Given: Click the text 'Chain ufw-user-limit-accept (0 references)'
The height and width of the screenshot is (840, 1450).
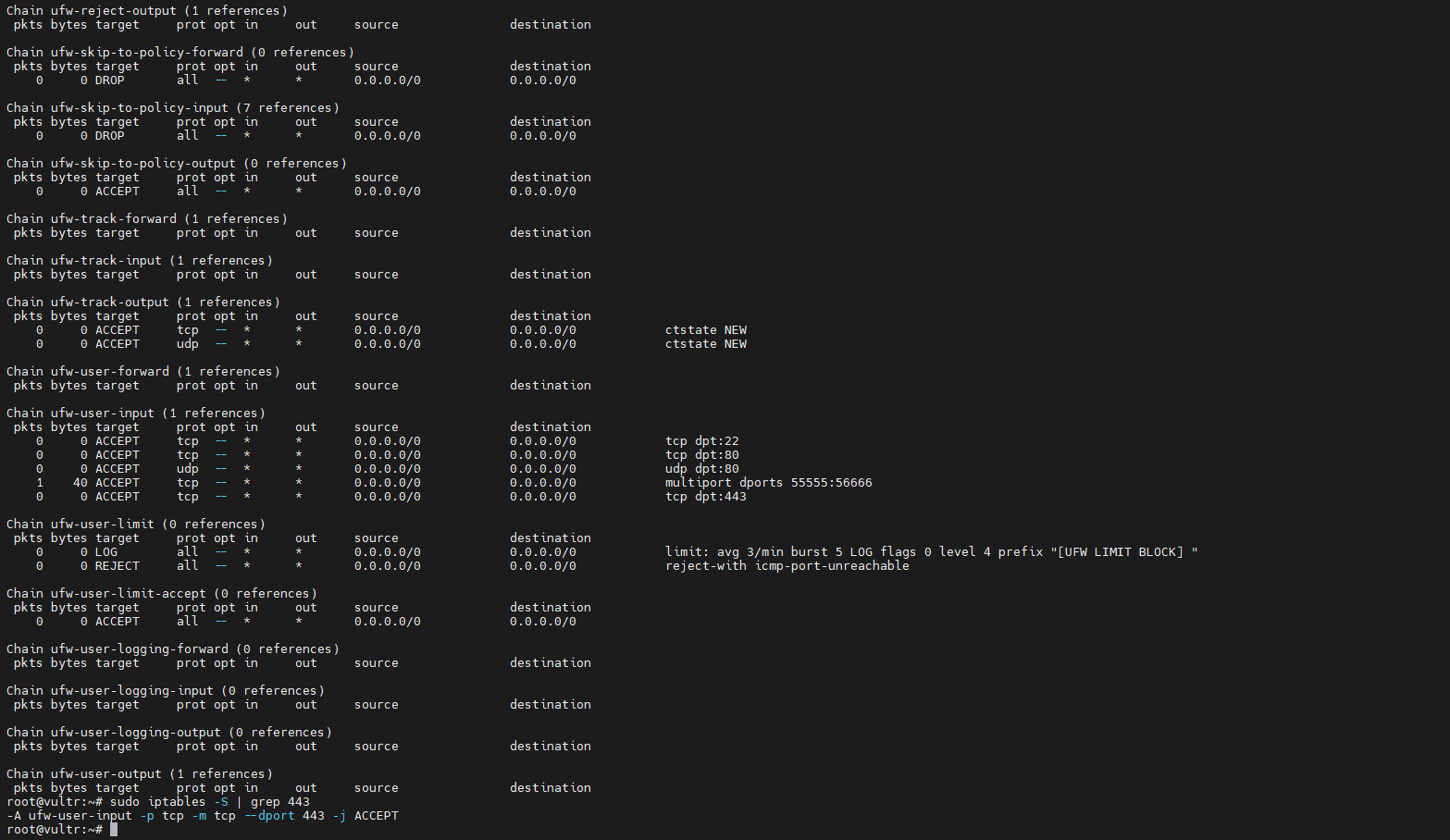Looking at the screenshot, I should coord(162,594).
